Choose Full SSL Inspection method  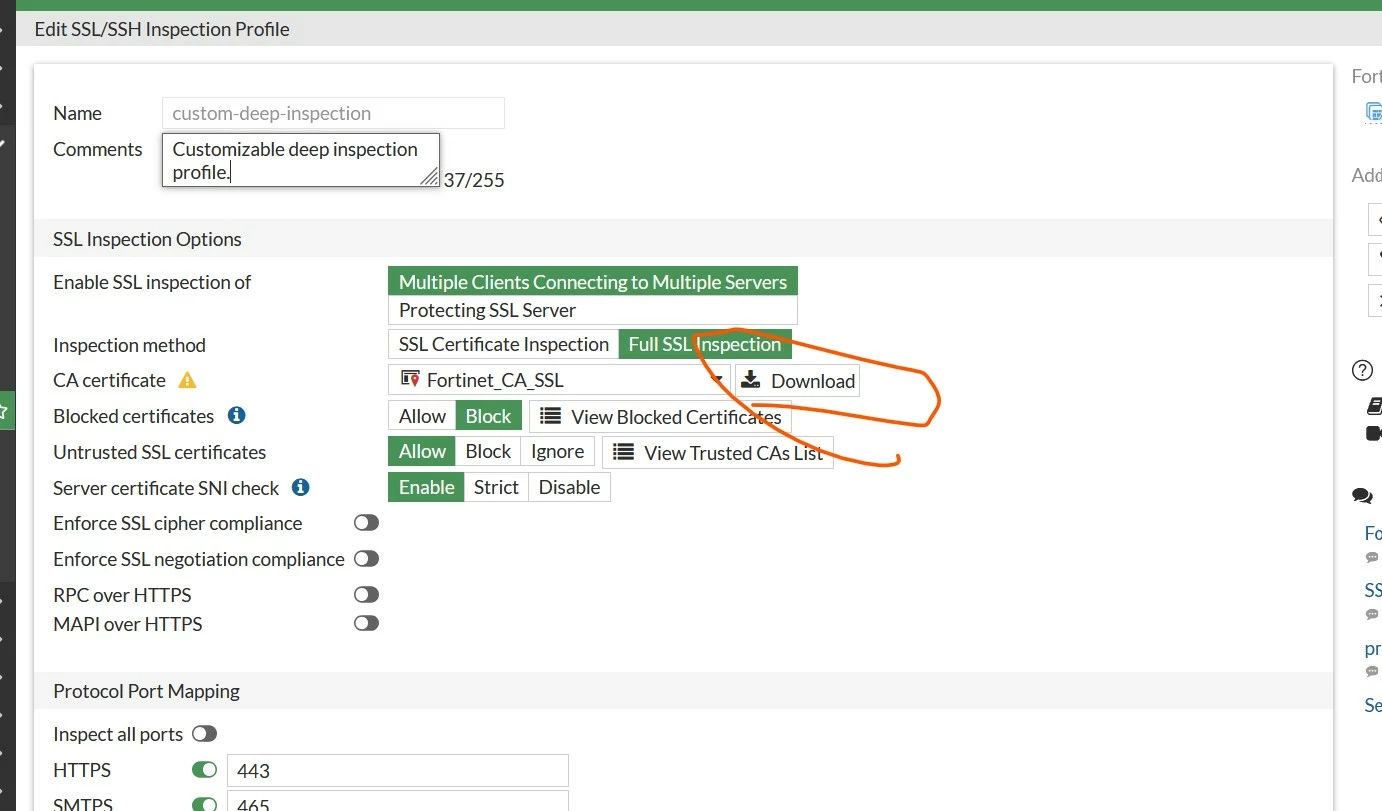coord(705,344)
